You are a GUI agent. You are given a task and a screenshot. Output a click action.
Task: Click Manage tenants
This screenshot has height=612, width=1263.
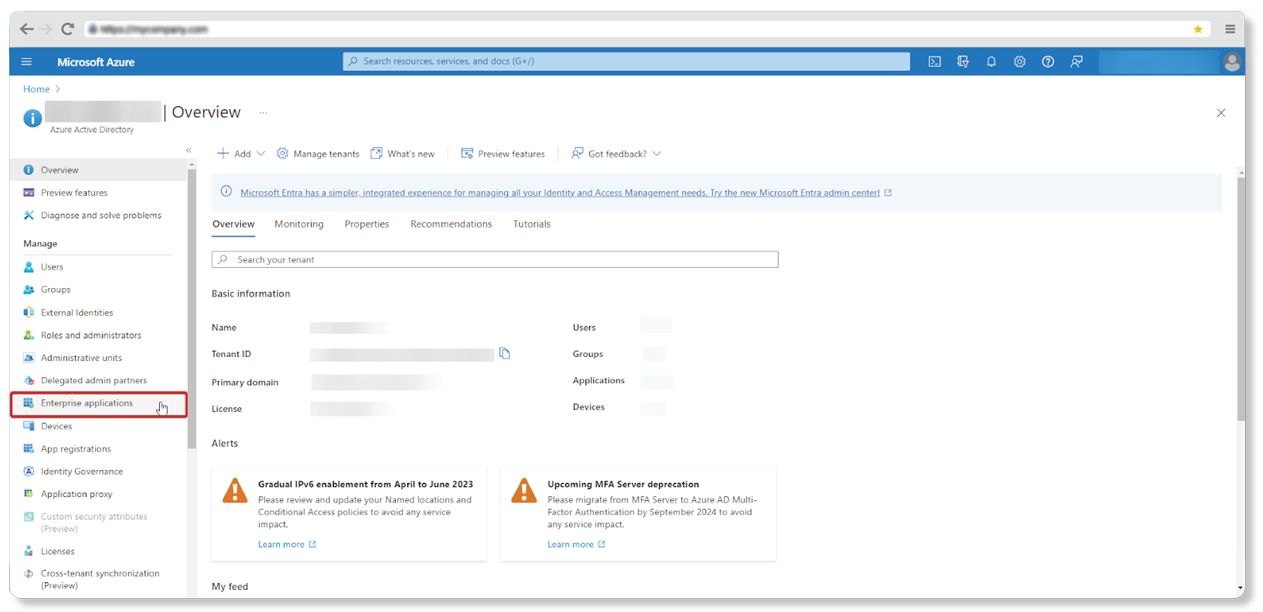(317, 154)
